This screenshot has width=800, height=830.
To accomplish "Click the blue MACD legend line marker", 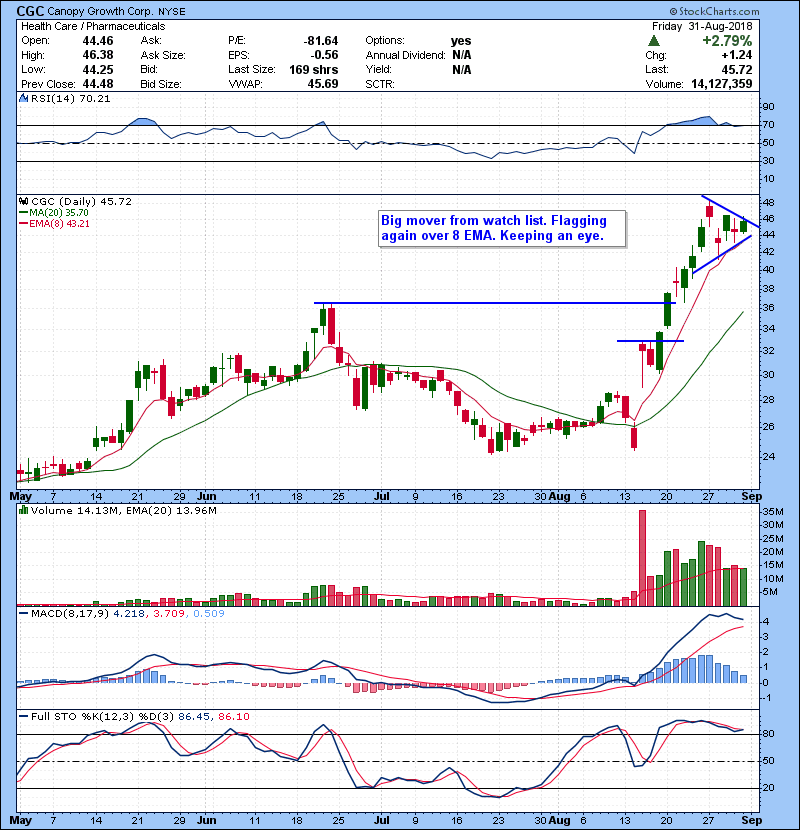I will [23, 614].
